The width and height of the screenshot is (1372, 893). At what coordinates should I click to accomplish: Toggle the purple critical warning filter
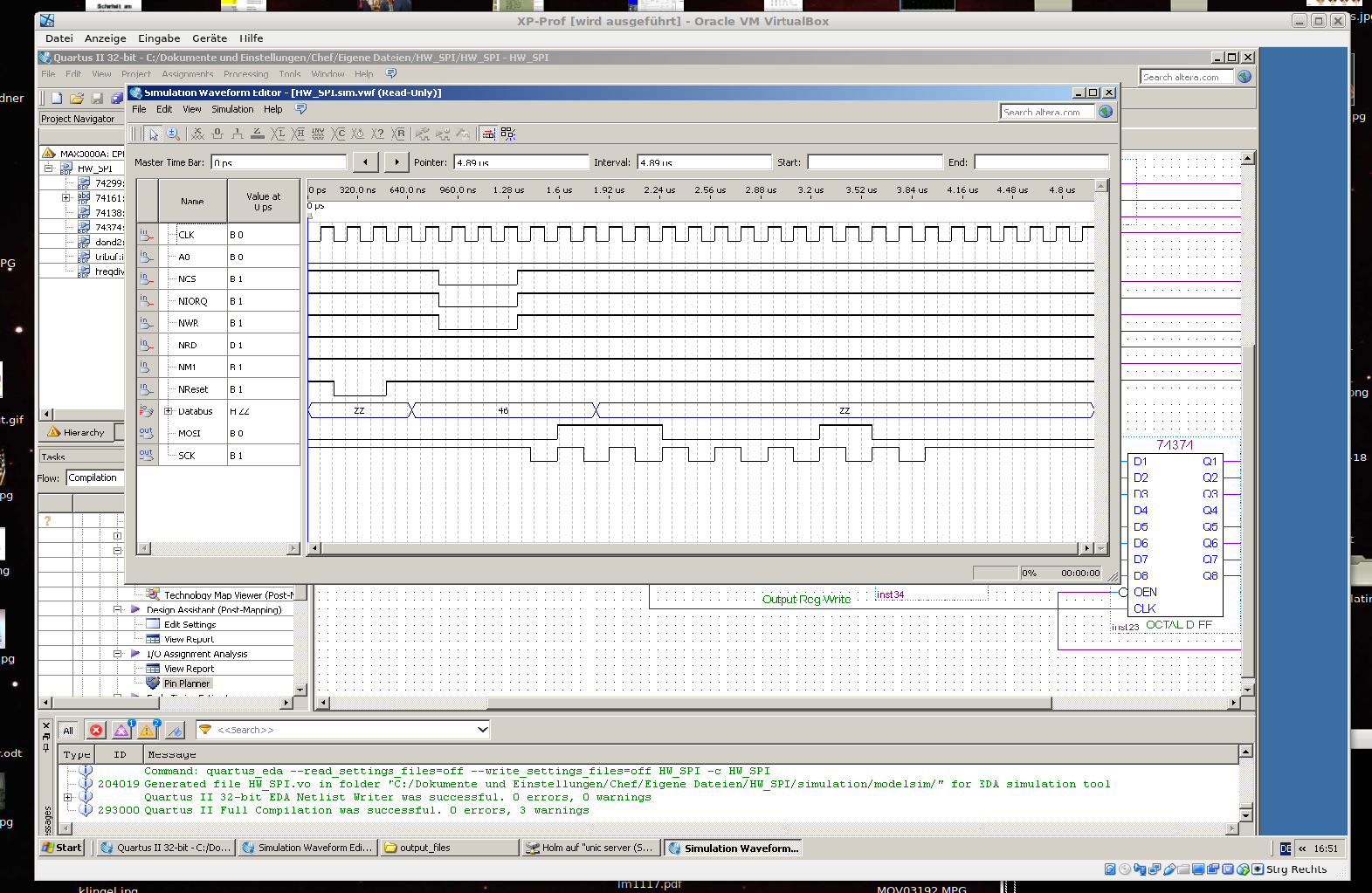tap(122, 731)
